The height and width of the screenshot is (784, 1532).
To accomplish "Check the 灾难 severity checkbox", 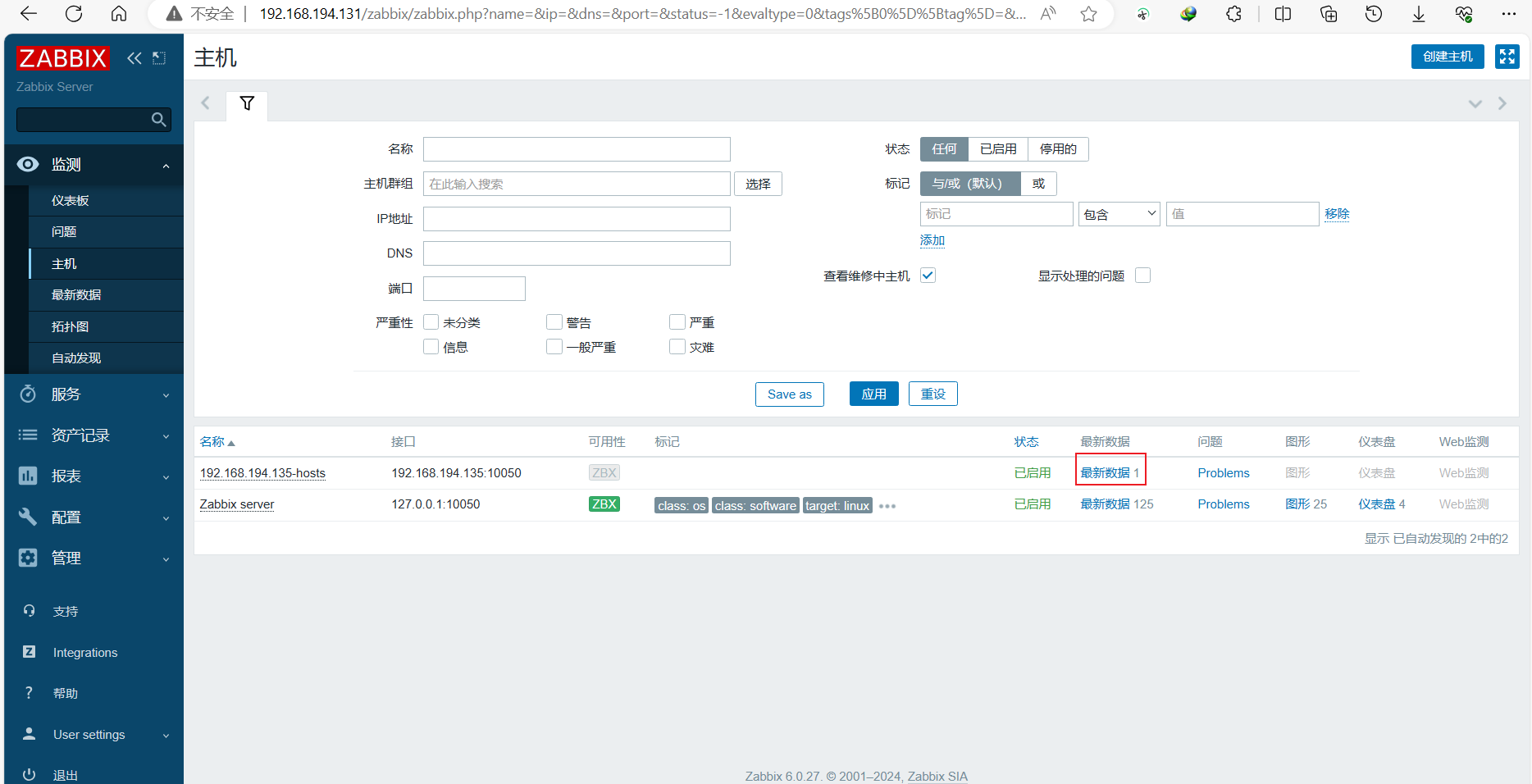I will 677,347.
